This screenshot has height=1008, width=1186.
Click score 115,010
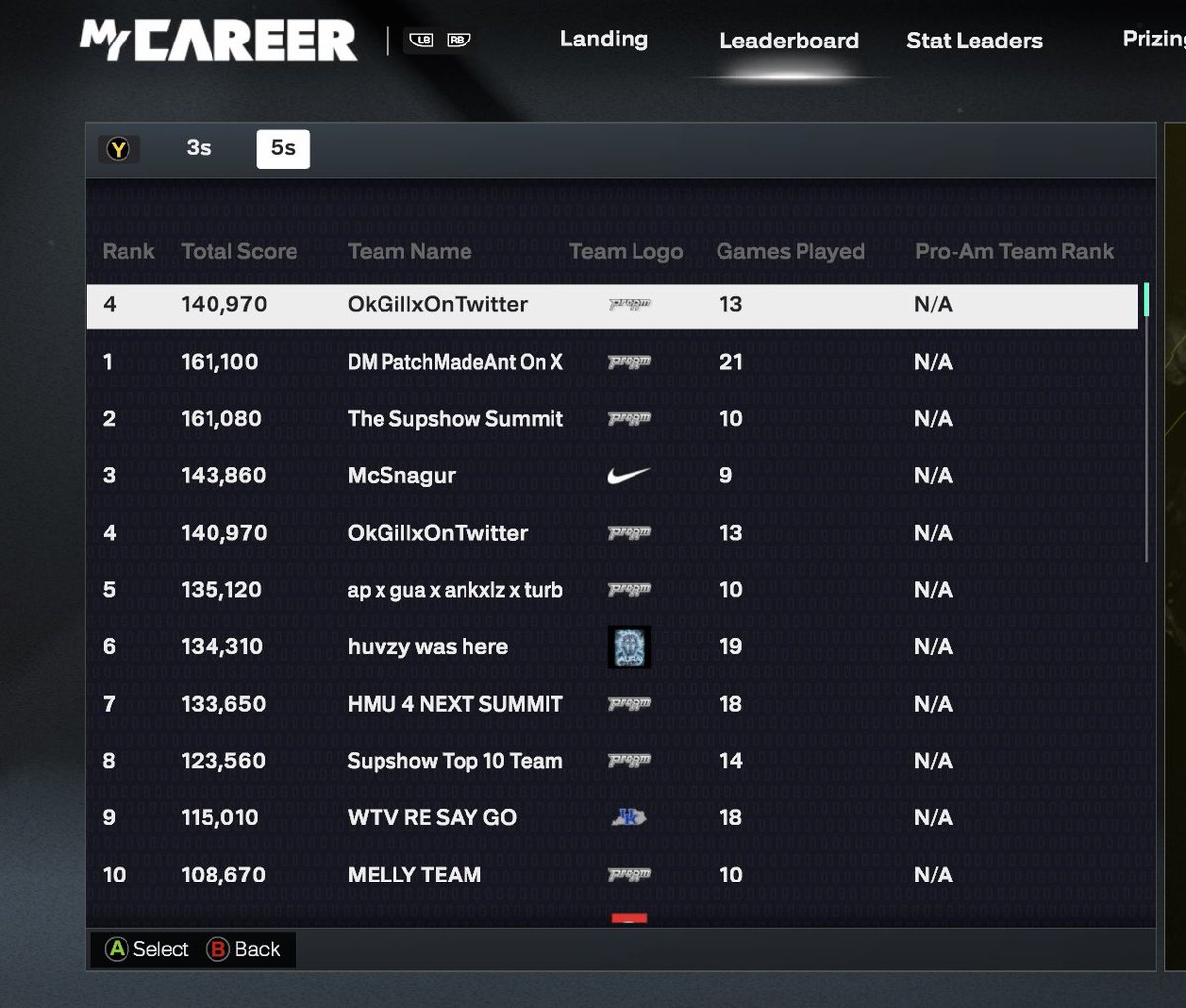pyautogui.click(x=219, y=818)
